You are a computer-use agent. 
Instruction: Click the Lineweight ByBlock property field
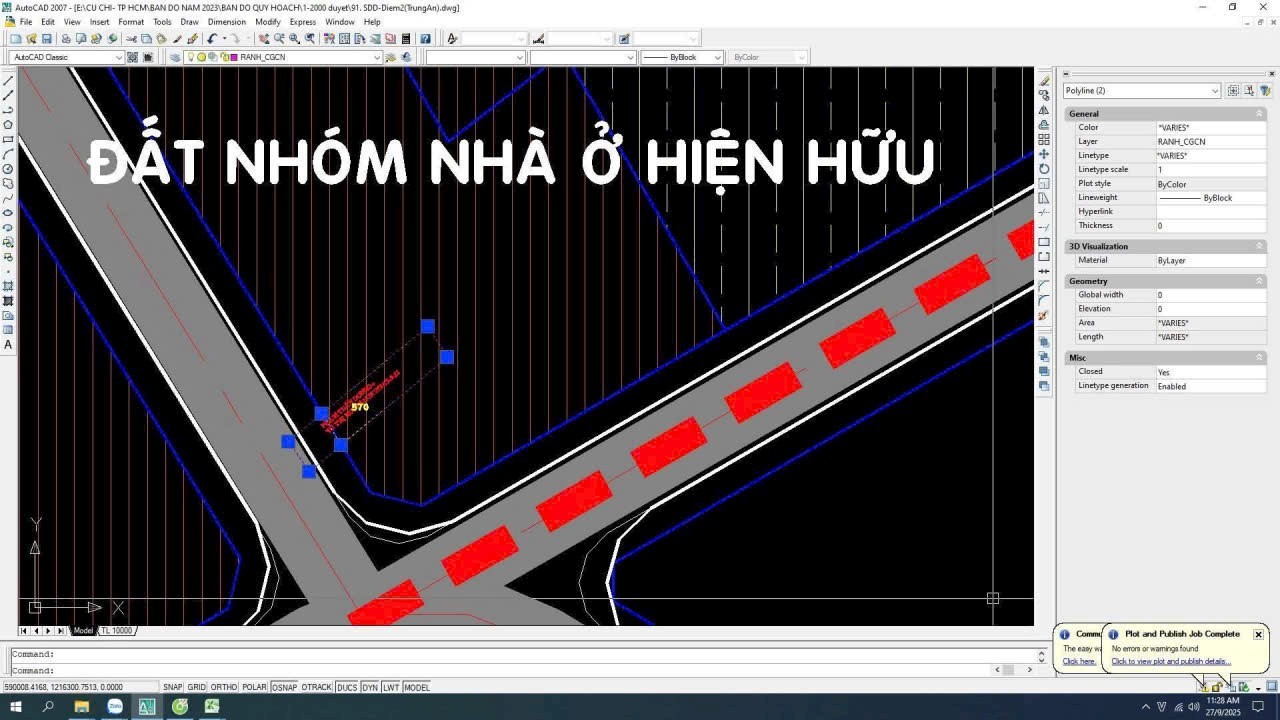pyautogui.click(x=1210, y=198)
